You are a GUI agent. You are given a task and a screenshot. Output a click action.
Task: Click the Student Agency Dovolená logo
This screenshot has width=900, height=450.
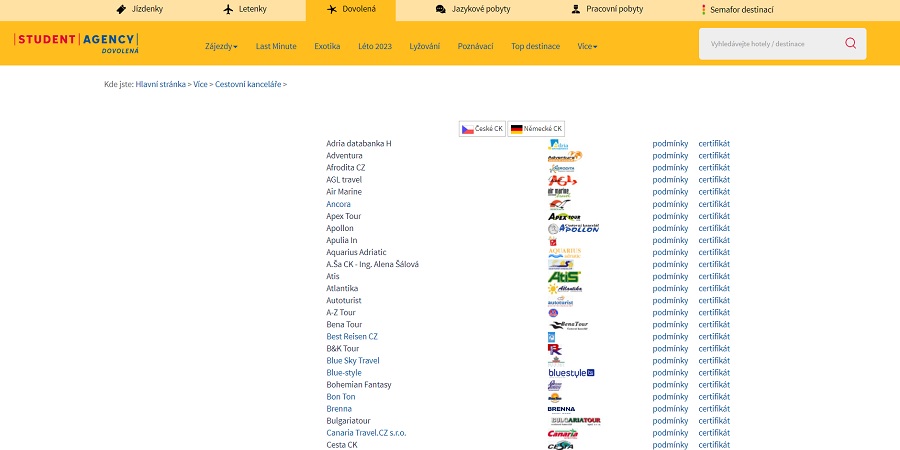[76, 43]
